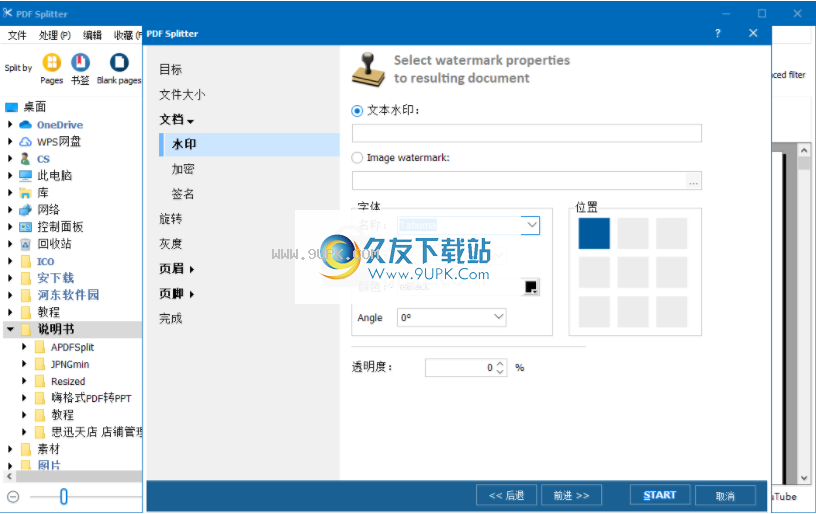This screenshot has height=514, width=816.
Task: Click the CS user icon
Action: coord(26,159)
